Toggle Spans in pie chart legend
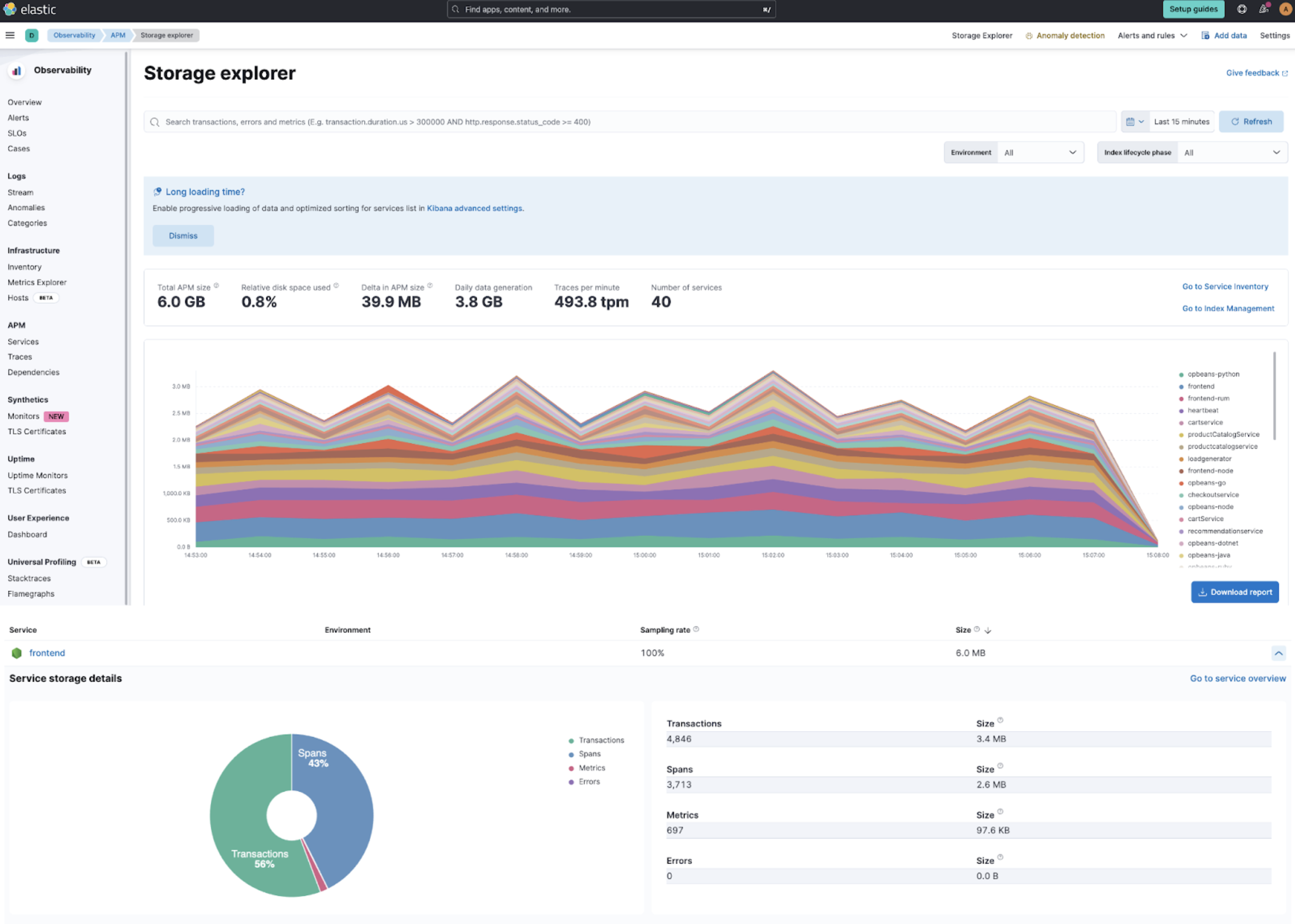This screenshot has width=1295, height=924. tap(589, 754)
